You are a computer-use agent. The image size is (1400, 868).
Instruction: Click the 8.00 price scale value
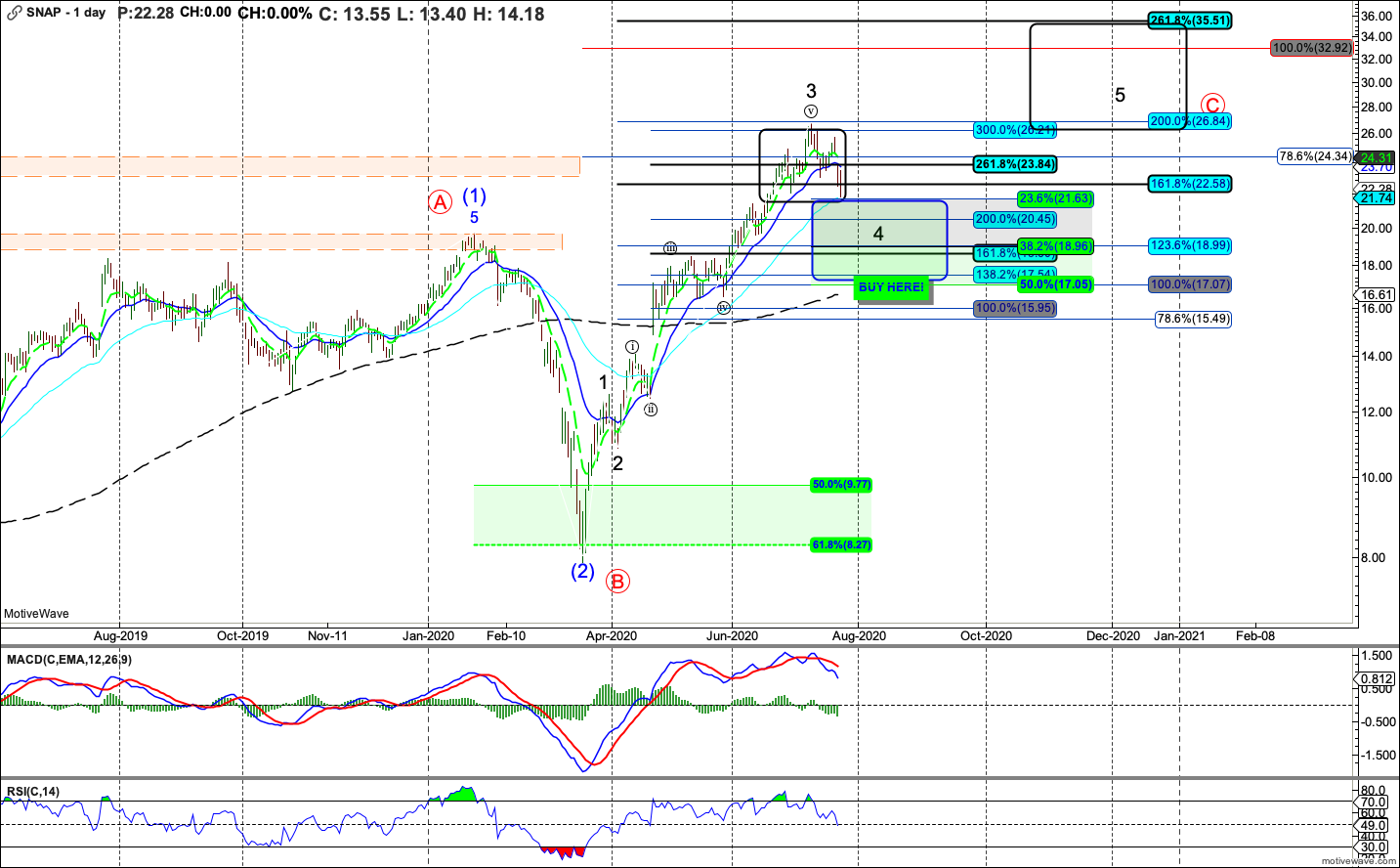point(1374,558)
